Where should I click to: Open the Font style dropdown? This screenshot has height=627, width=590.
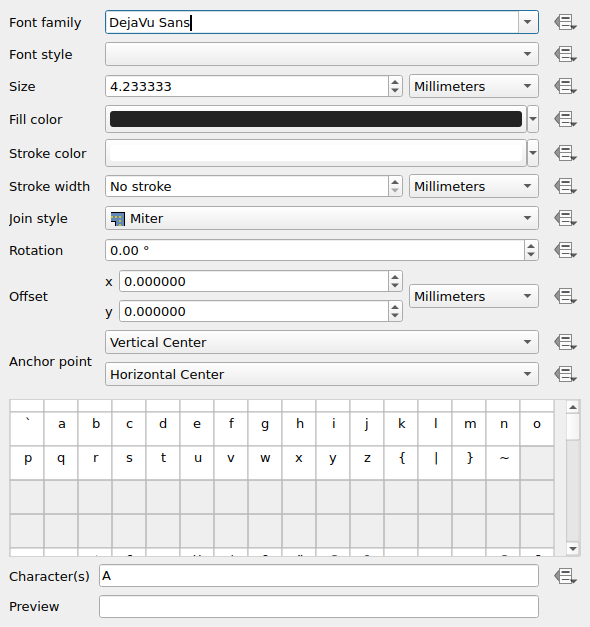(322, 54)
